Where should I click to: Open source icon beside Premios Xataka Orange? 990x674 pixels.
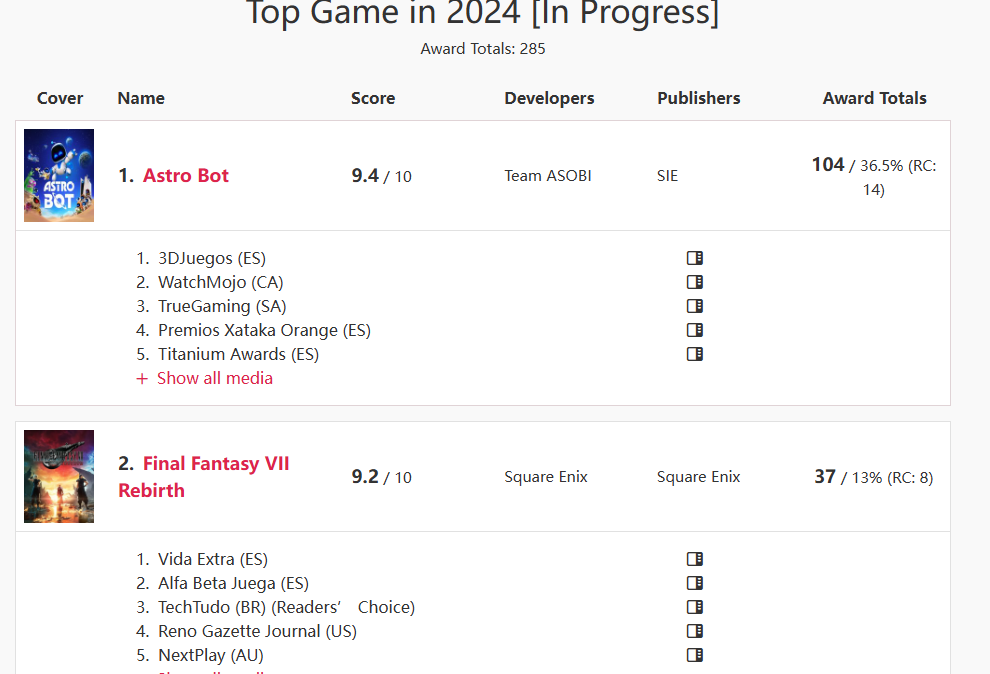pos(695,330)
